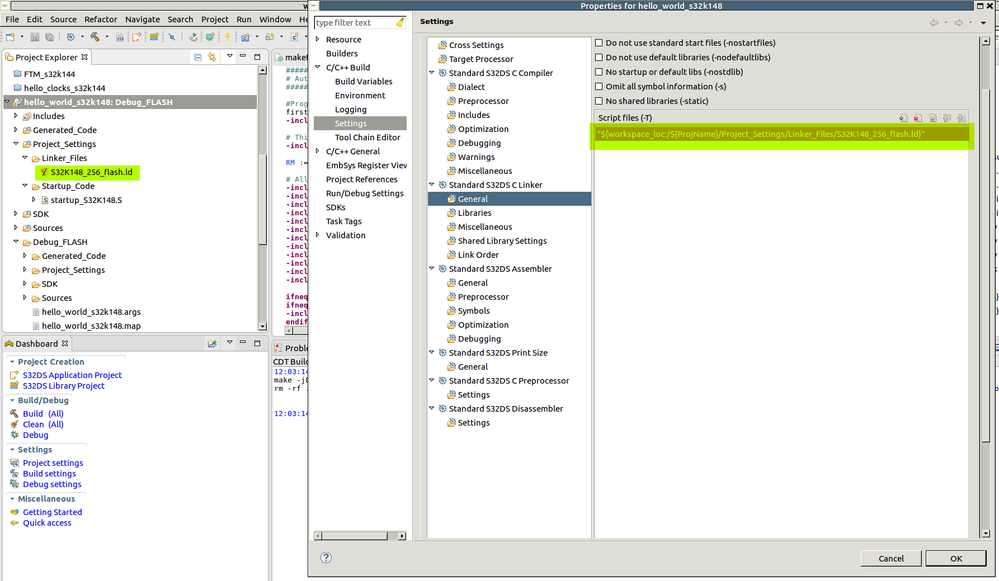
Task: Click the S32K148_256_flash.ld file icon
Action: 45,172
